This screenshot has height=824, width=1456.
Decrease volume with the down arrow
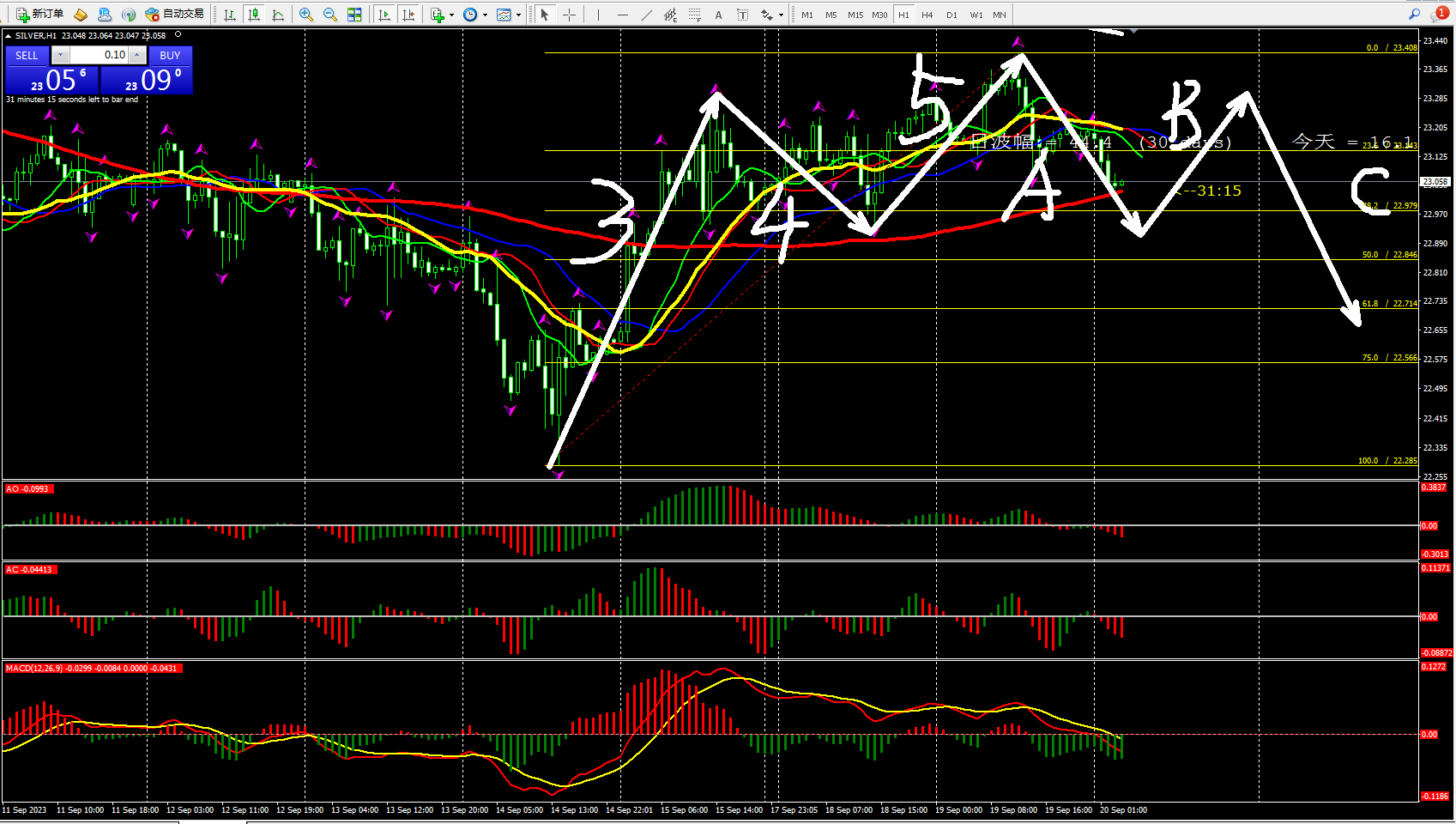(60, 55)
